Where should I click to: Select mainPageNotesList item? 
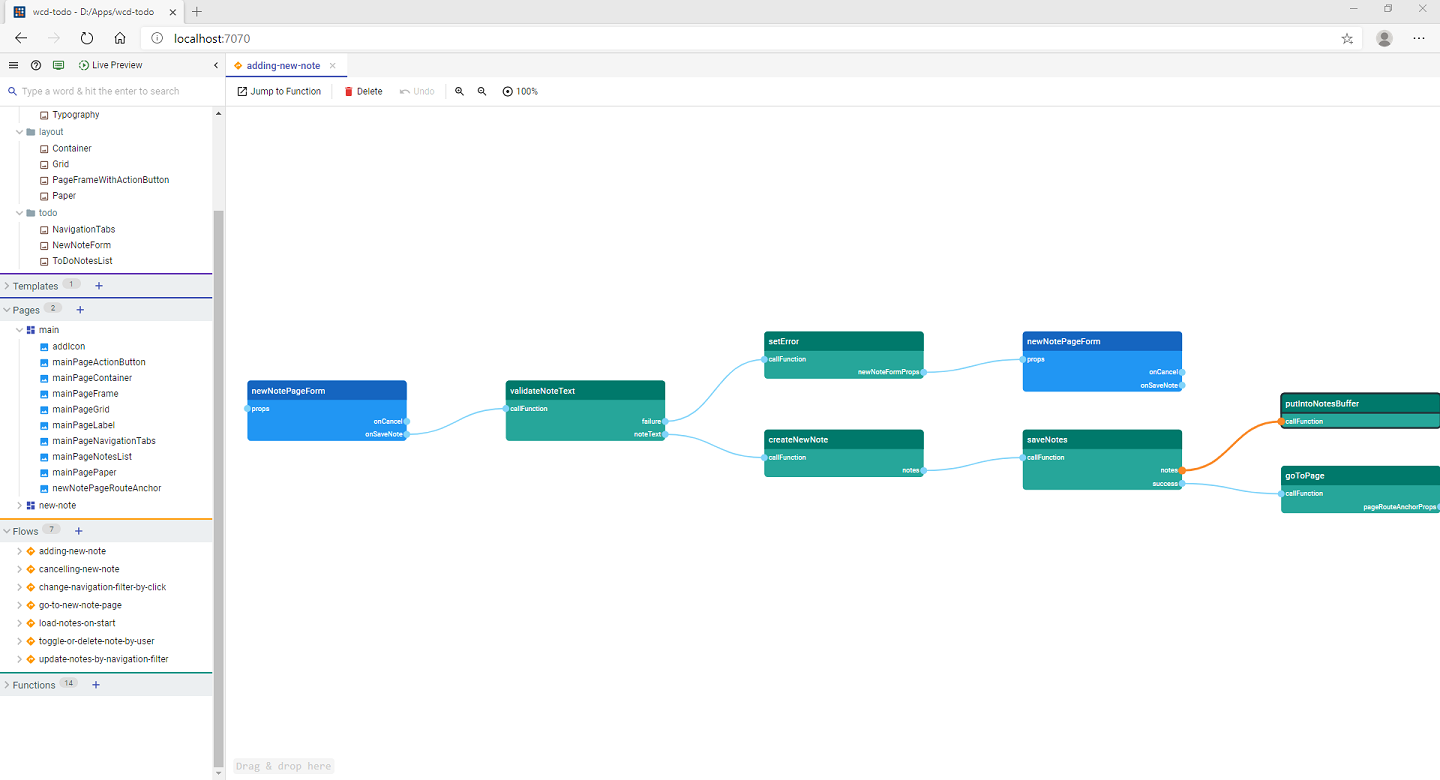(x=92, y=457)
